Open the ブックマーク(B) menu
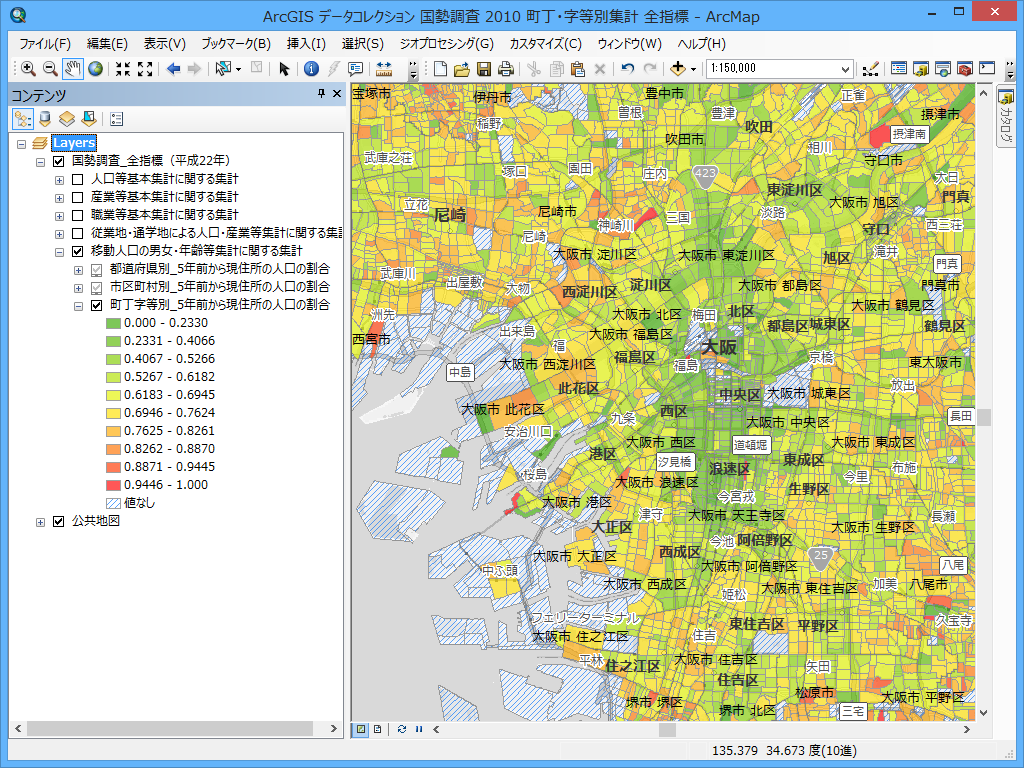Image resolution: width=1024 pixels, height=768 pixels. (235, 44)
